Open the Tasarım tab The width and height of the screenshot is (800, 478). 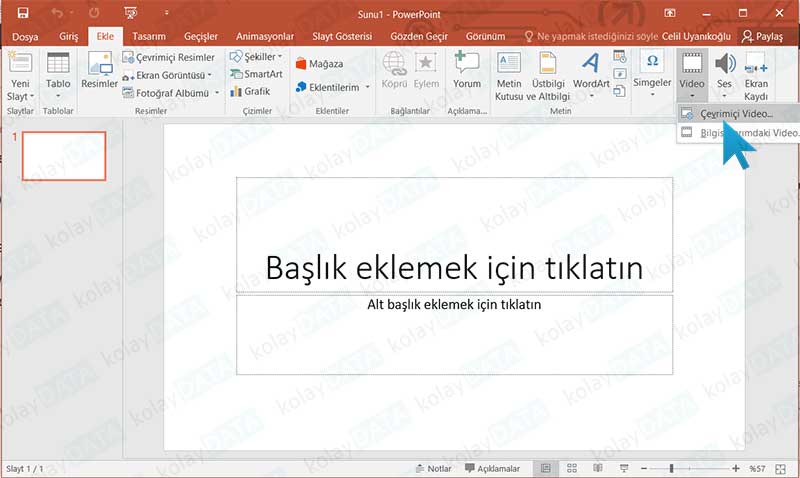coord(148,36)
